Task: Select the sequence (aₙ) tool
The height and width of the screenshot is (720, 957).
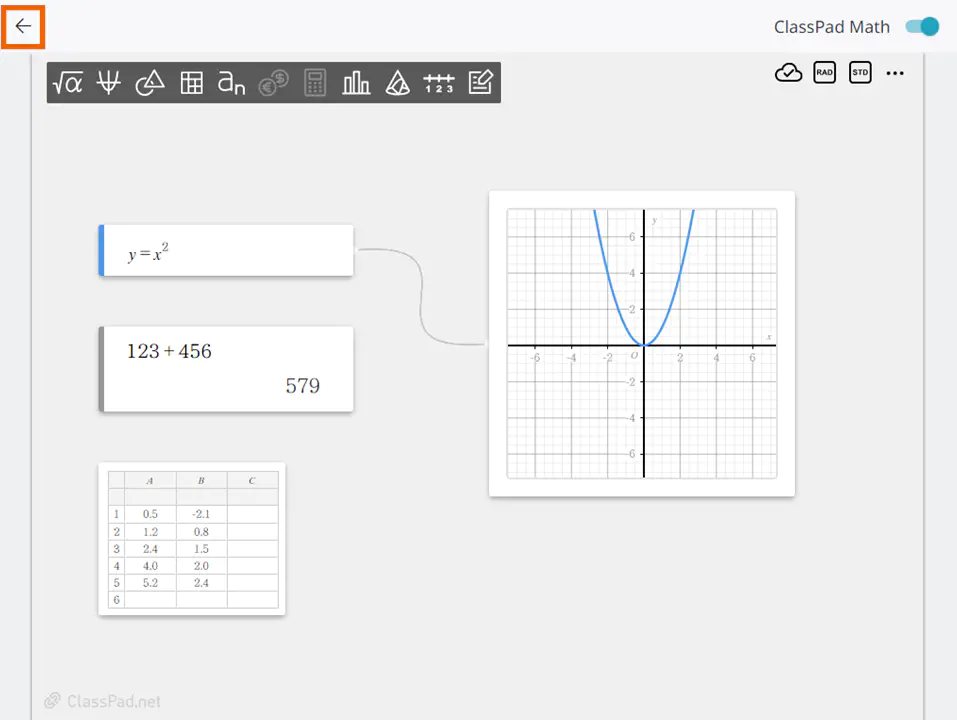Action: [231, 83]
